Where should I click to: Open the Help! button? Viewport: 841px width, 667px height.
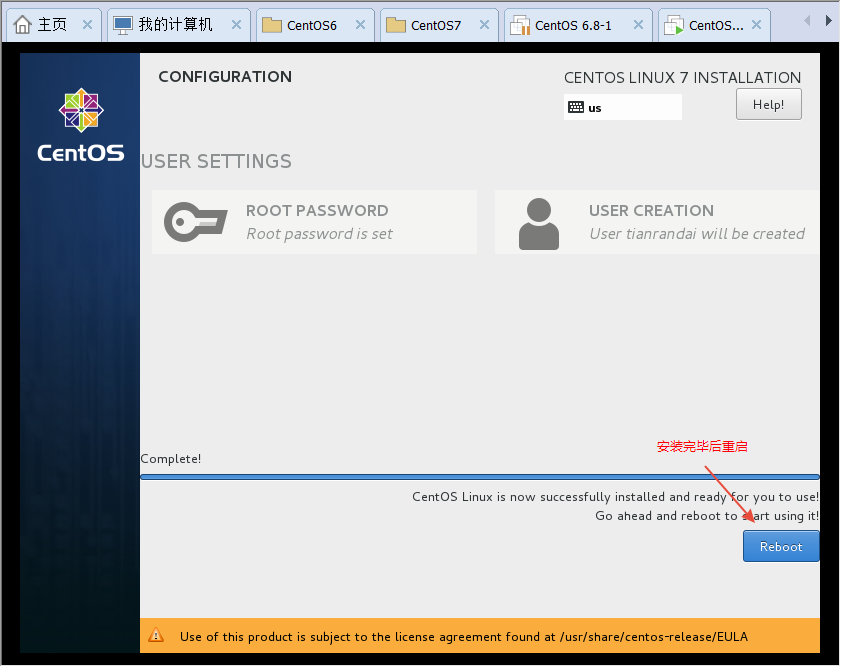click(x=768, y=104)
